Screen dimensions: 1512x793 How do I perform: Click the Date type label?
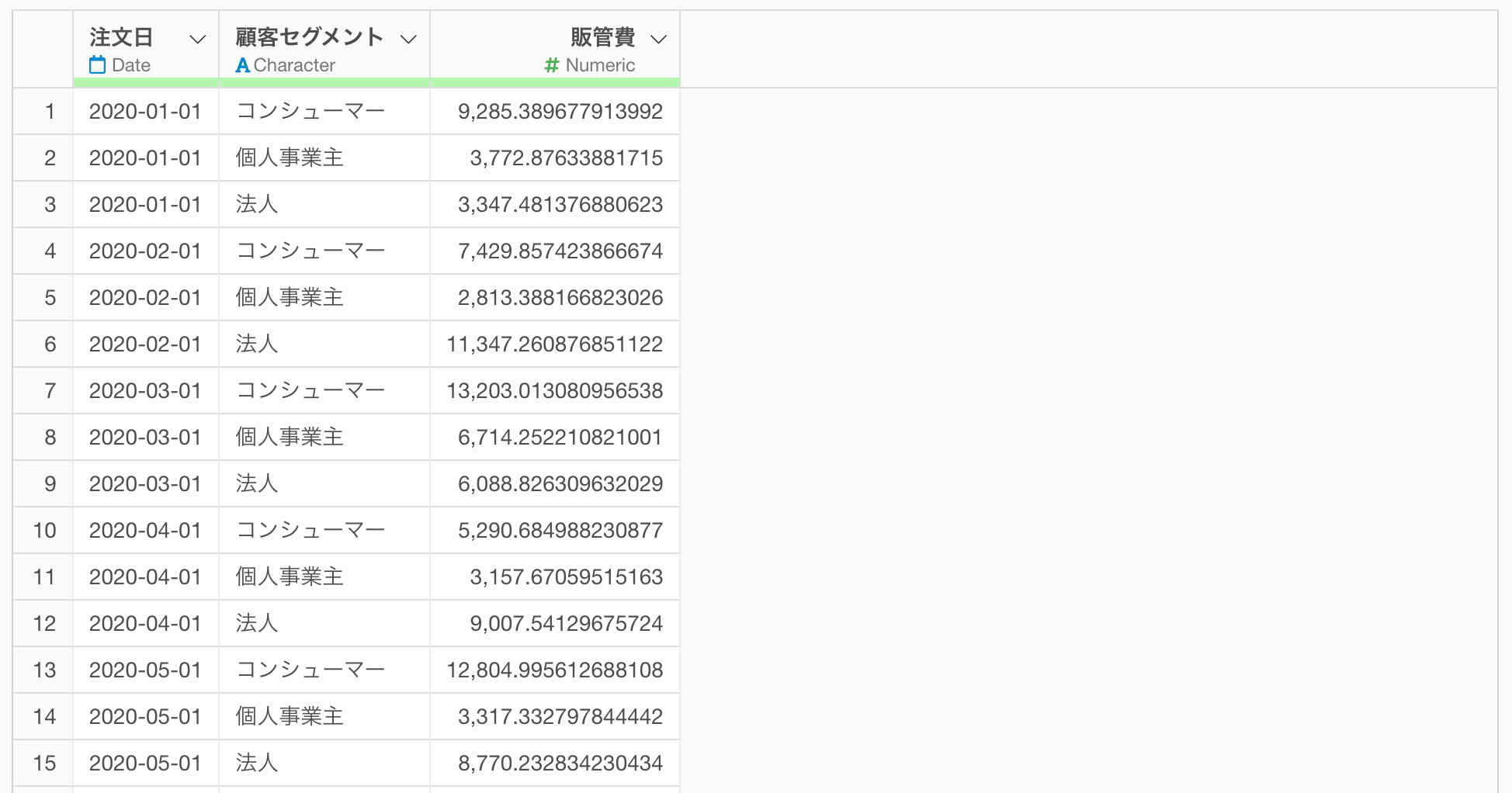tap(131, 65)
